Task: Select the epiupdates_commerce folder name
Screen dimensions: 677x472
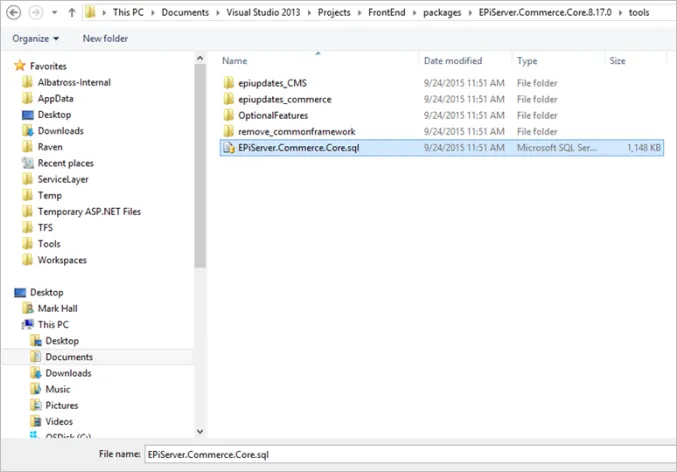Action: 285,99
